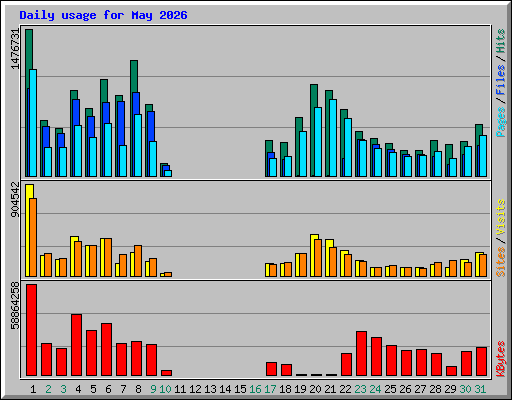512x400 pixels.
Task: Click the red KBytes bar for day 29
Action: [452, 371]
